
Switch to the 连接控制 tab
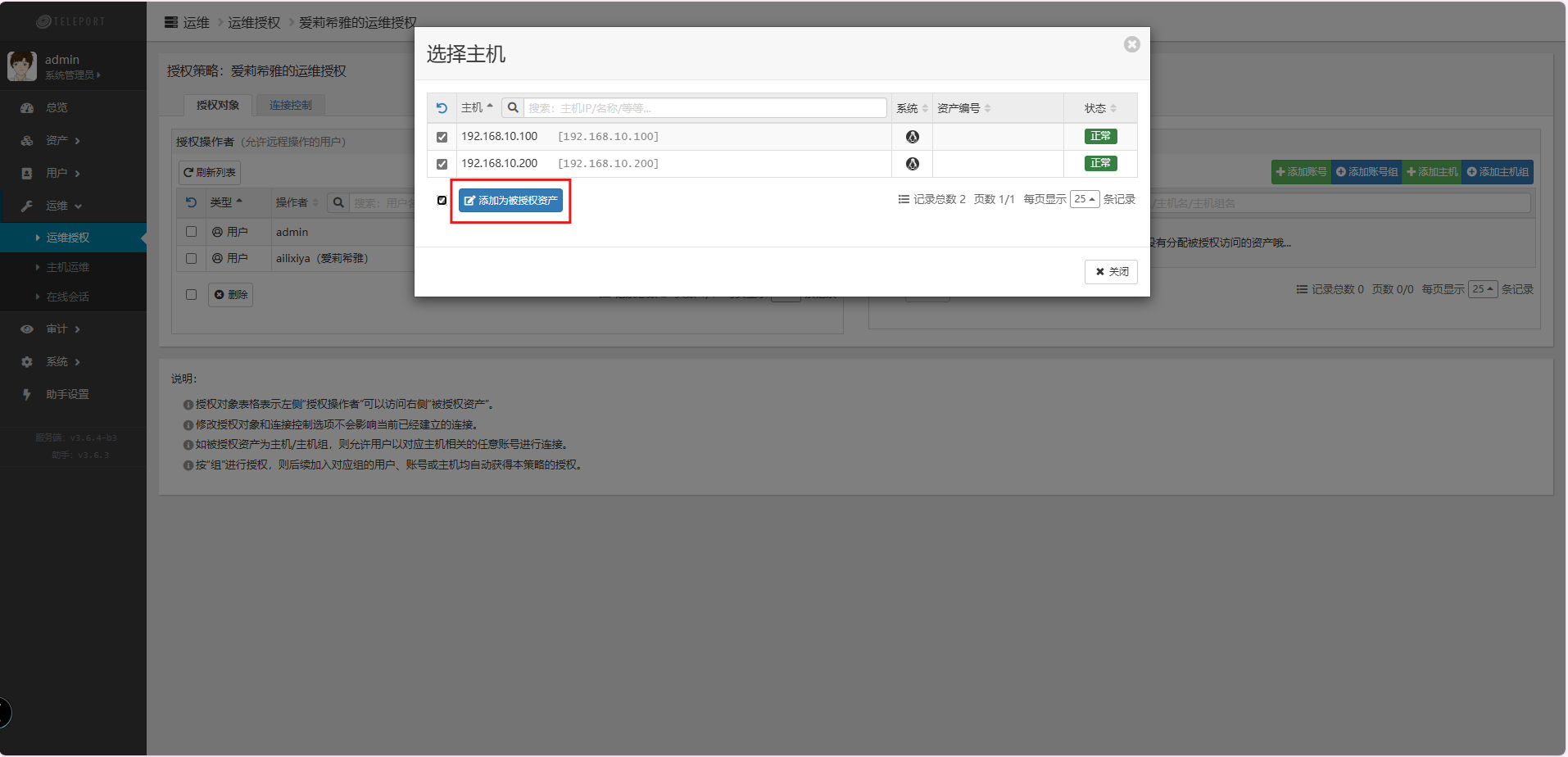pyautogui.click(x=290, y=105)
